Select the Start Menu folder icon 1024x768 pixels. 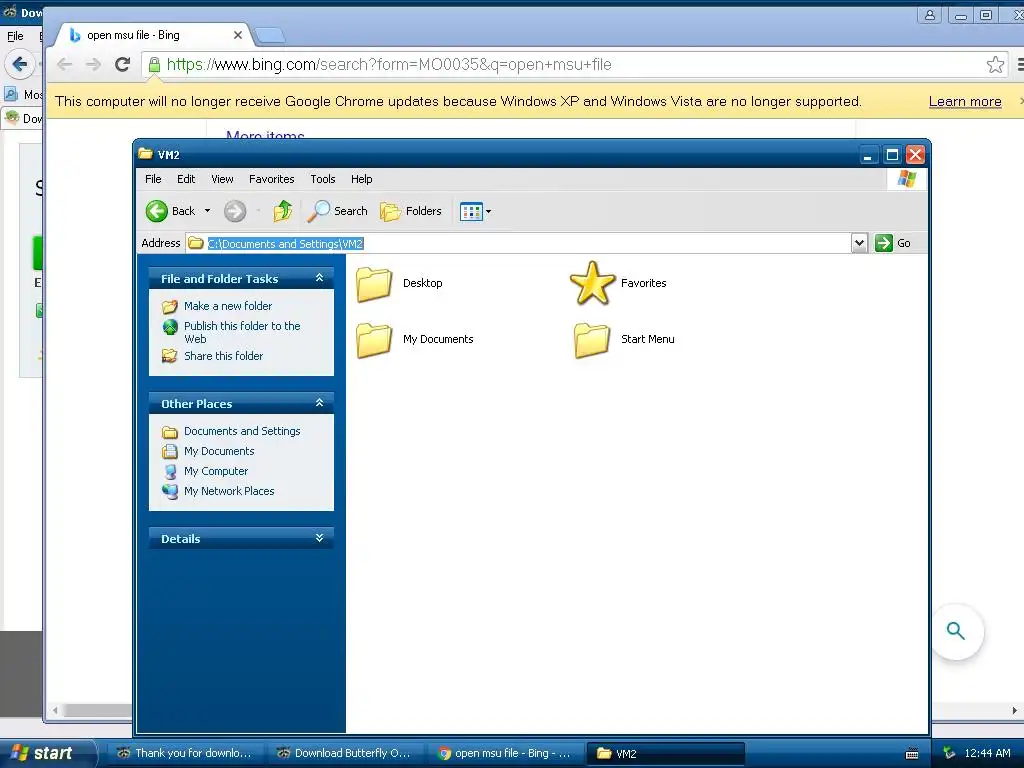592,340
